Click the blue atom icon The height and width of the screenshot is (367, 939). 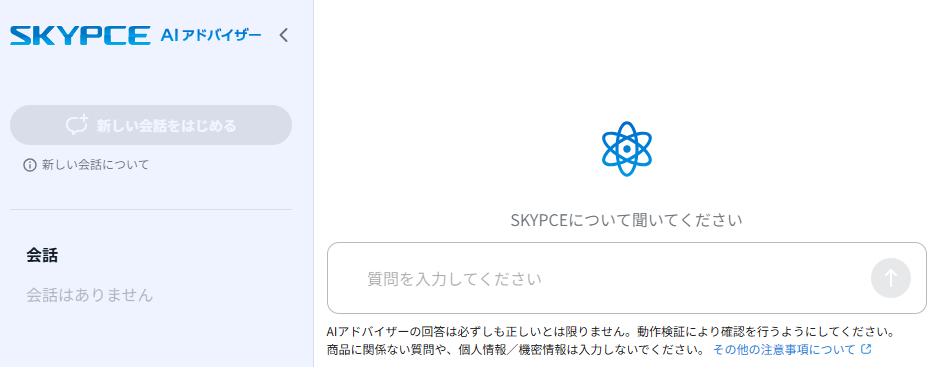[626, 148]
